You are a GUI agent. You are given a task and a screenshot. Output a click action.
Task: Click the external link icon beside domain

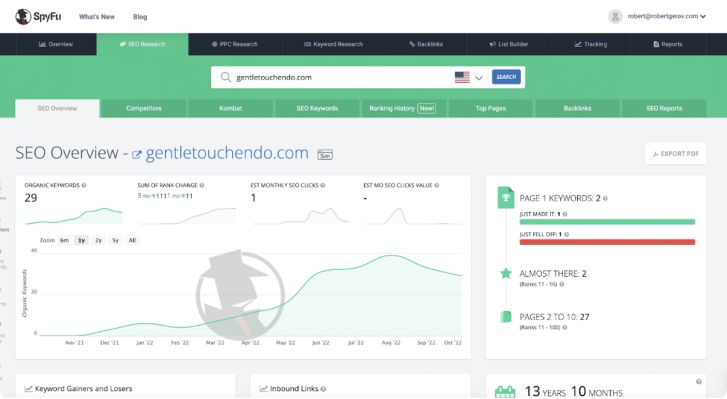[x=136, y=155]
